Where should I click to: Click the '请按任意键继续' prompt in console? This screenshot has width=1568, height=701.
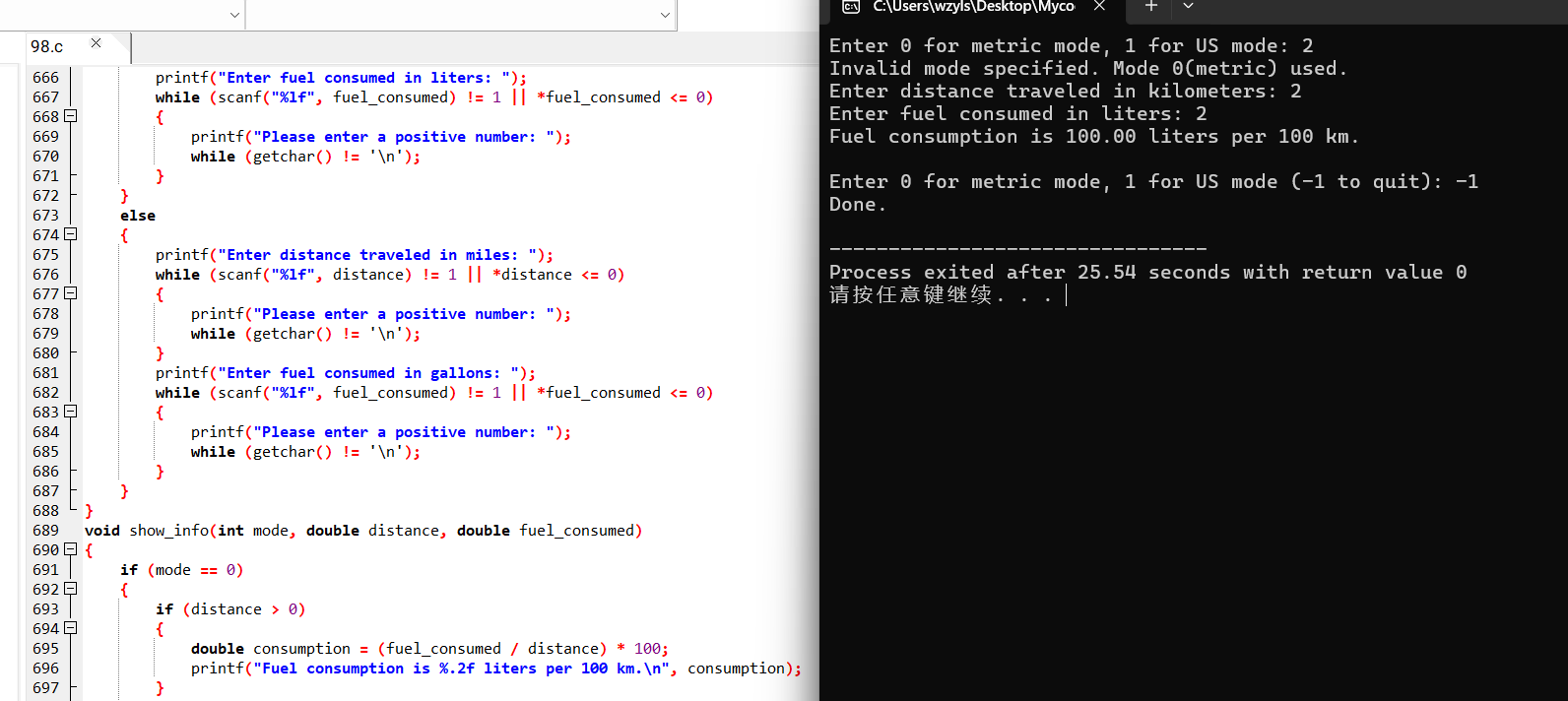(941, 294)
